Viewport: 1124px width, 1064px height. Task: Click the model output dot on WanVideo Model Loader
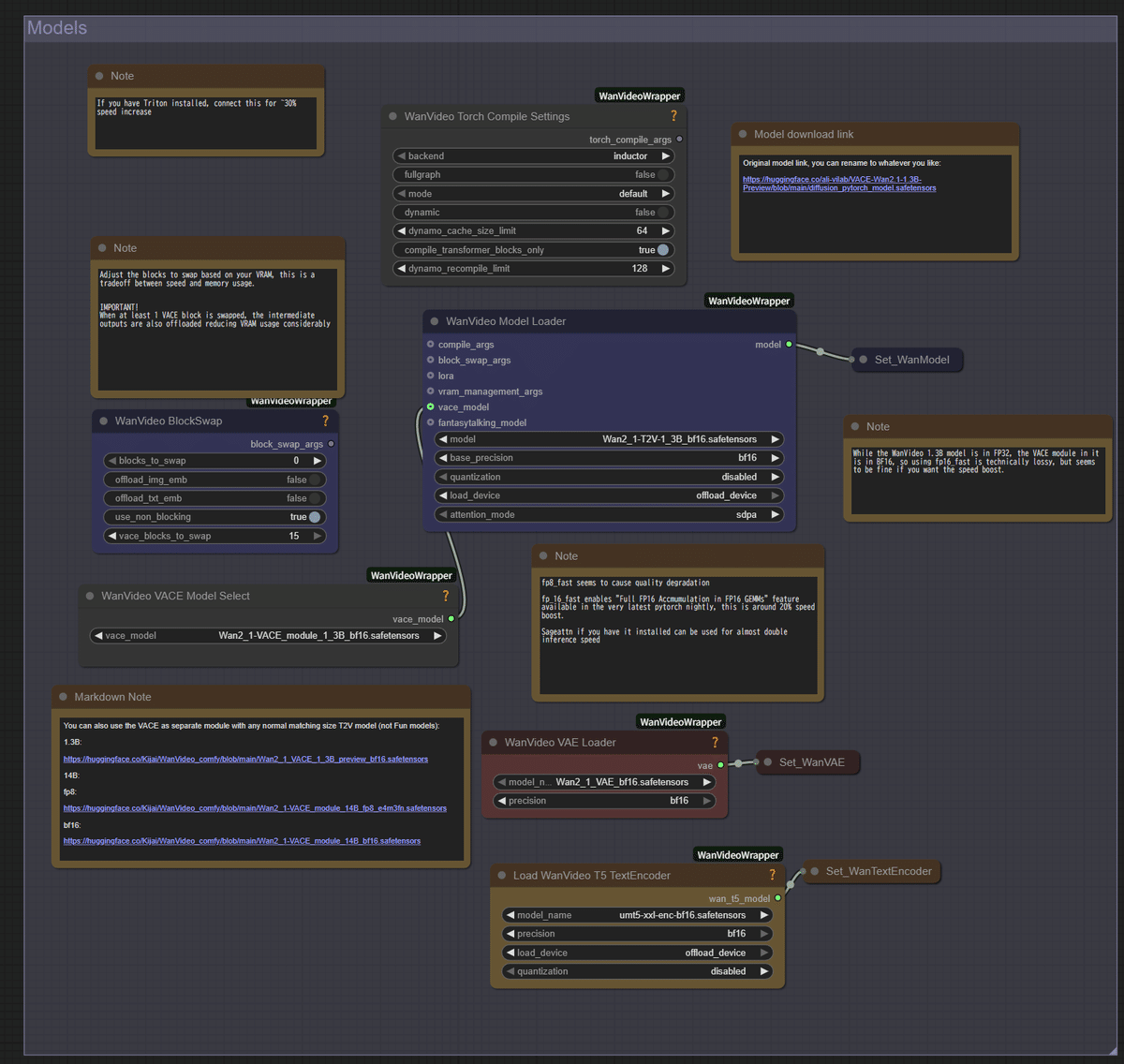788,345
